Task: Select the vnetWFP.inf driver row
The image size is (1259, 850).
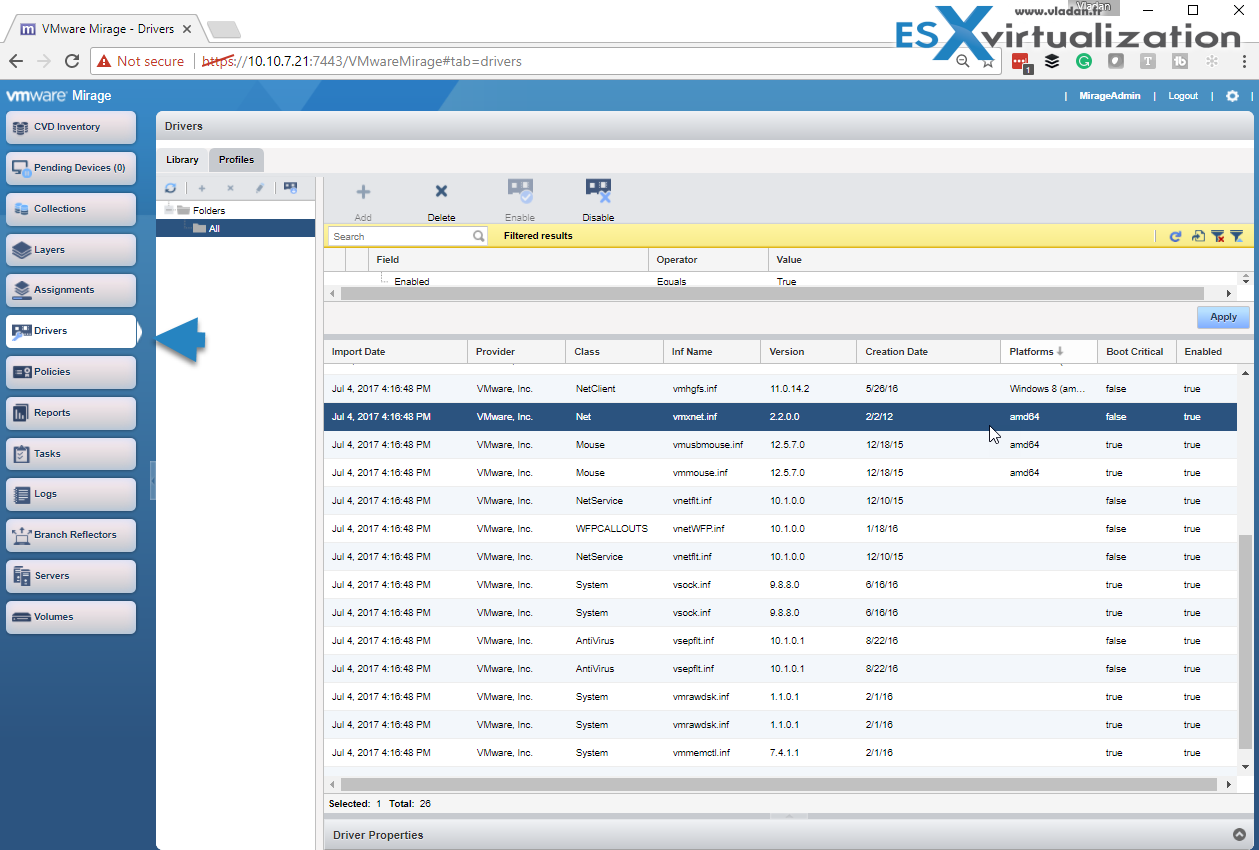Action: tap(780, 529)
